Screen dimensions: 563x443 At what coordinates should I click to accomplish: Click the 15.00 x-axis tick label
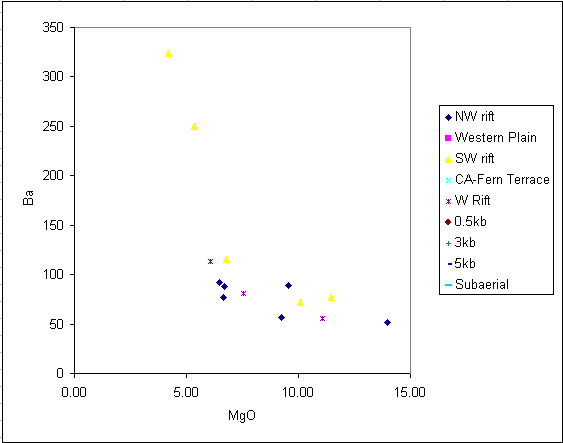click(x=410, y=392)
